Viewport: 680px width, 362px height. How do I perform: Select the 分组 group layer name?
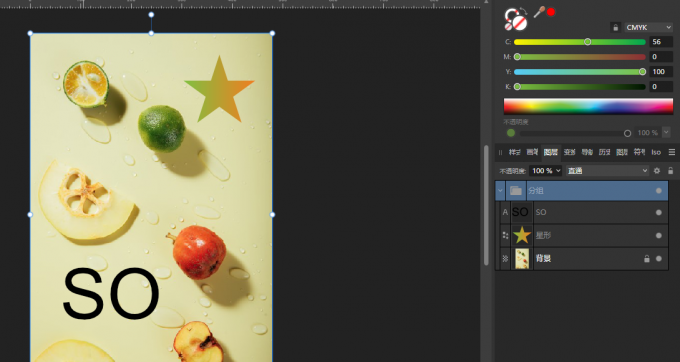pos(536,191)
